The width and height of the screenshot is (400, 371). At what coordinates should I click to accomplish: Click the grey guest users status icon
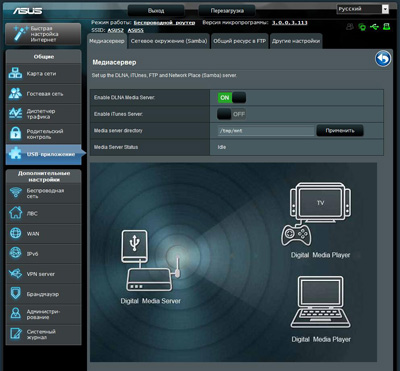pyautogui.click(x=350, y=27)
